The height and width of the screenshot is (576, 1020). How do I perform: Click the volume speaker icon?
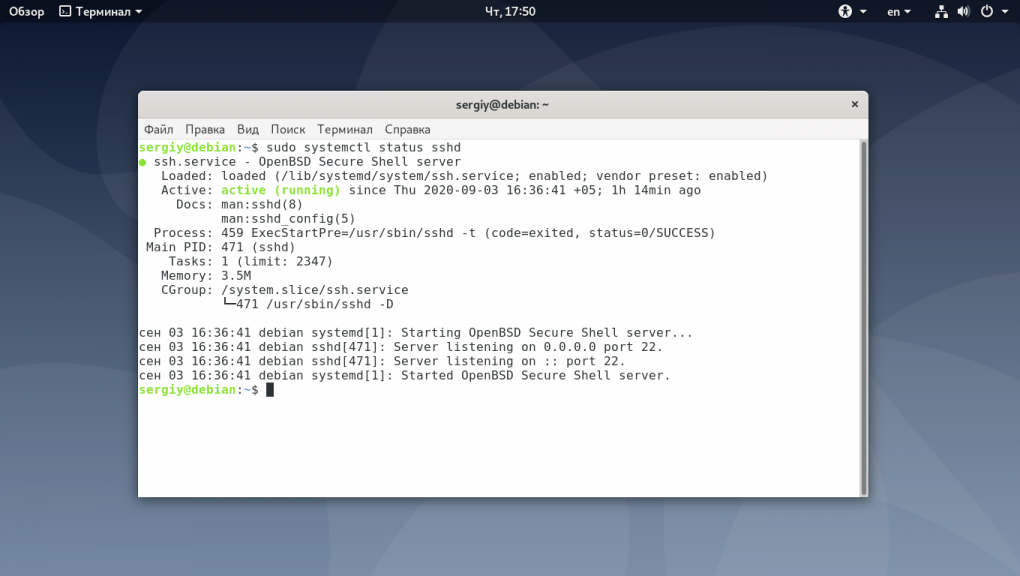click(x=963, y=11)
